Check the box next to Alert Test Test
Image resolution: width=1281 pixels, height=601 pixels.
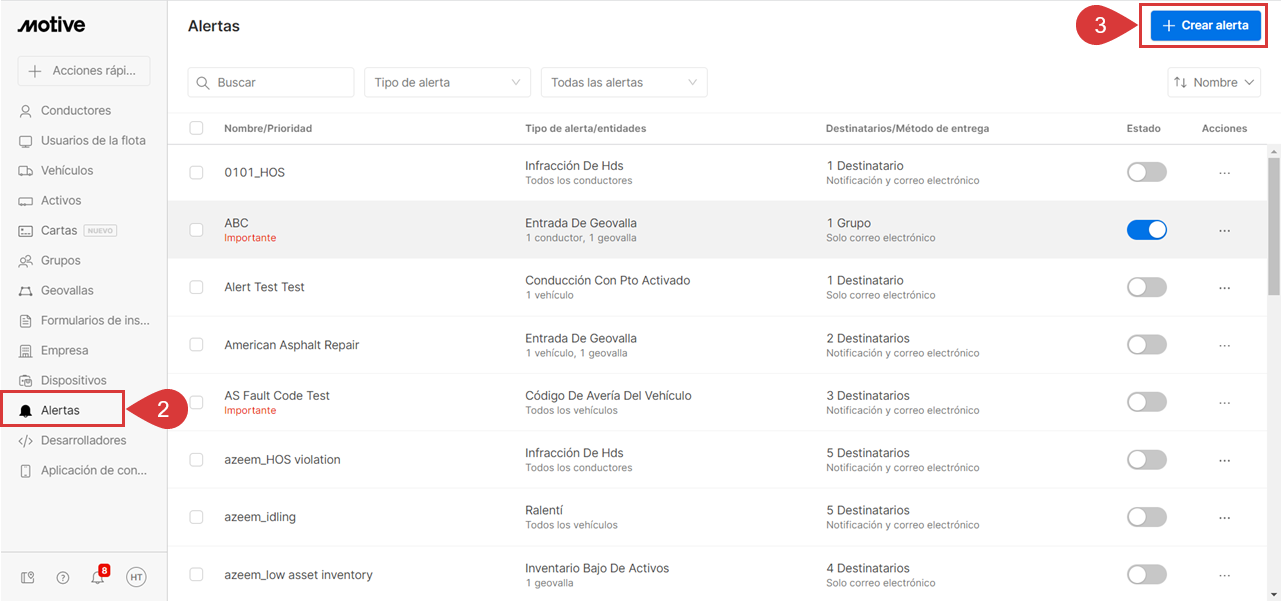point(196,287)
